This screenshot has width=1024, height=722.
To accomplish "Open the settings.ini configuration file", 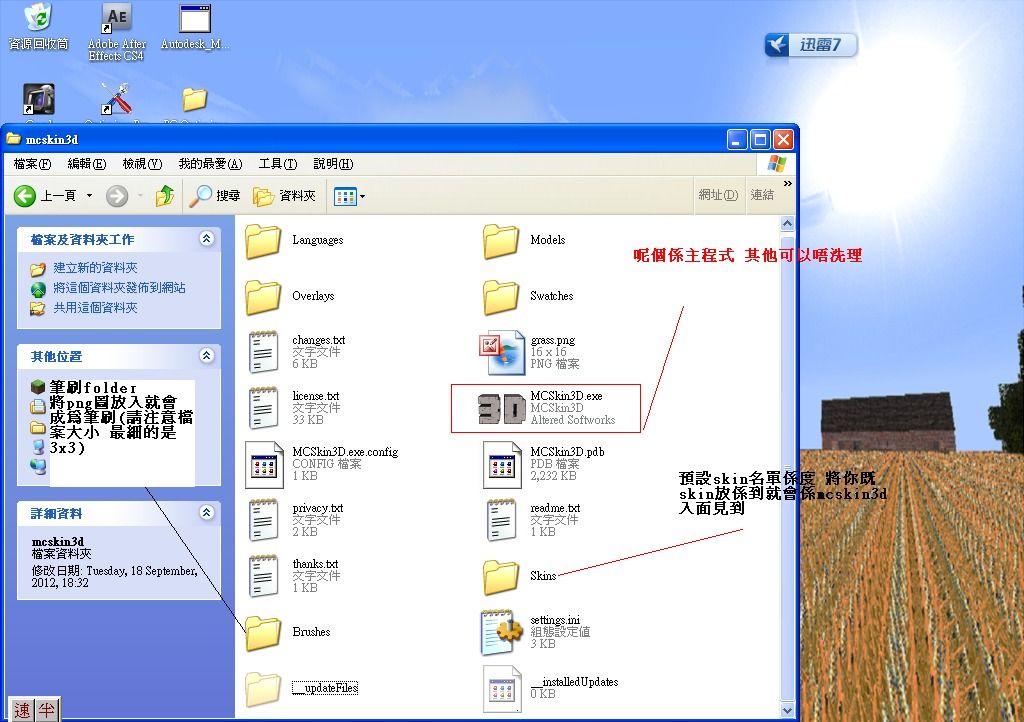I will pos(501,632).
